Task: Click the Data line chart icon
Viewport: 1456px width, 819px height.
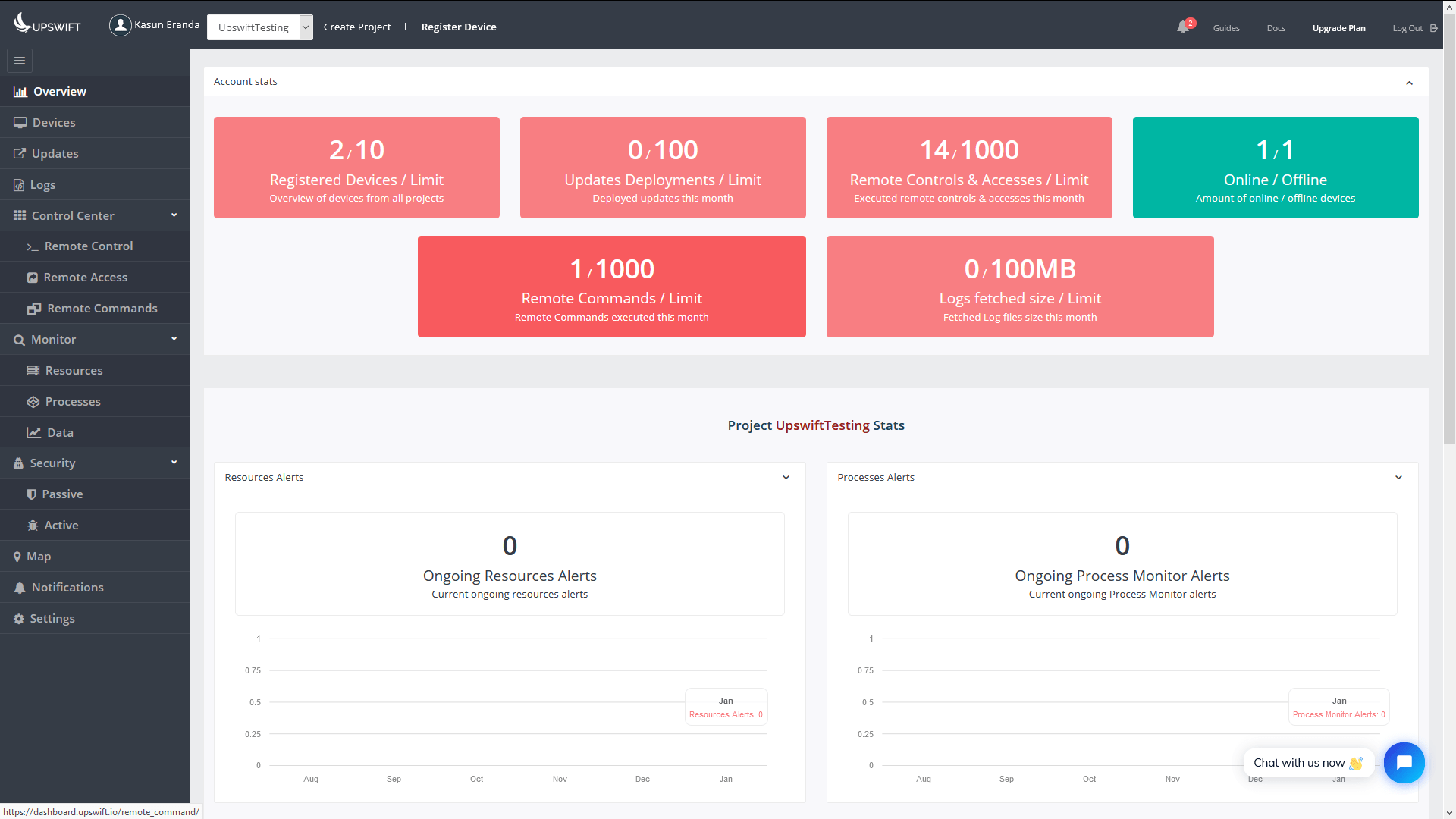Action: click(x=34, y=433)
